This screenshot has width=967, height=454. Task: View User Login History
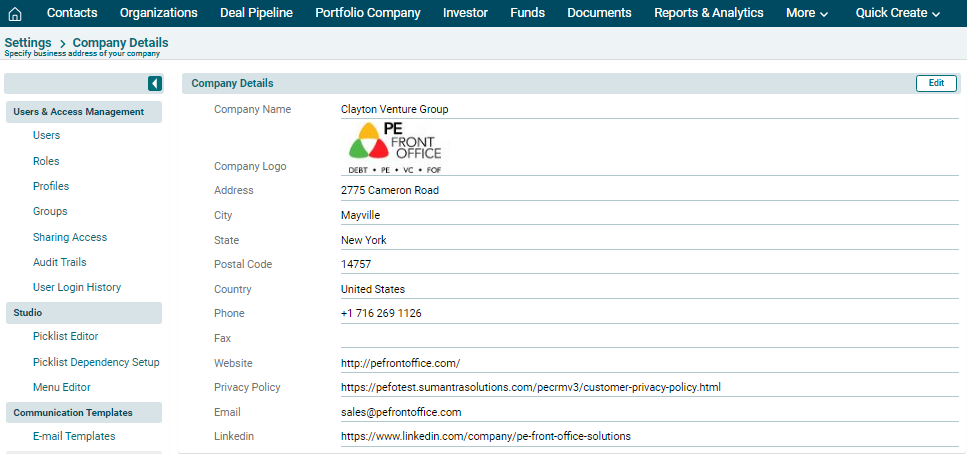(x=76, y=287)
